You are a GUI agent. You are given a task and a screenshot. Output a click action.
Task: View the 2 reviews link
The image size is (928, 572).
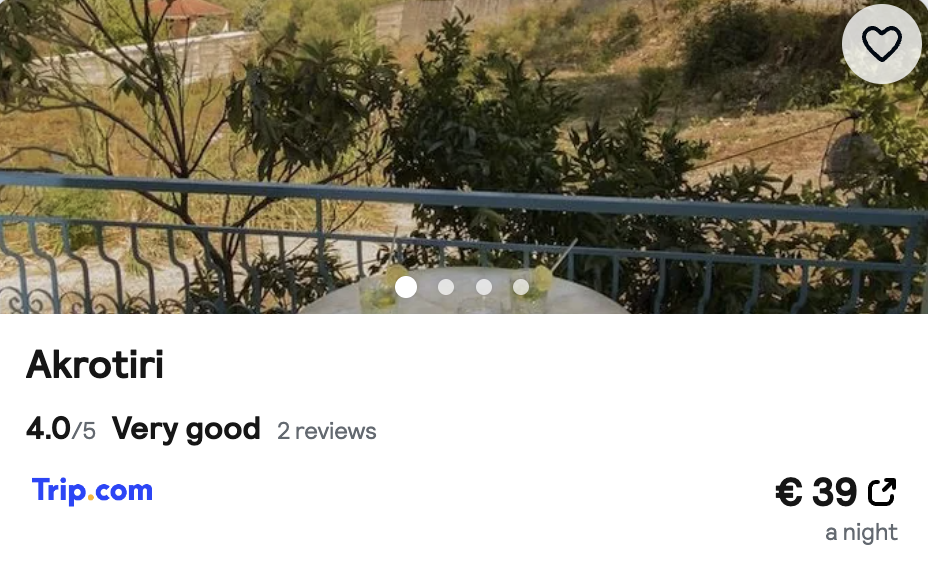pos(327,431)
